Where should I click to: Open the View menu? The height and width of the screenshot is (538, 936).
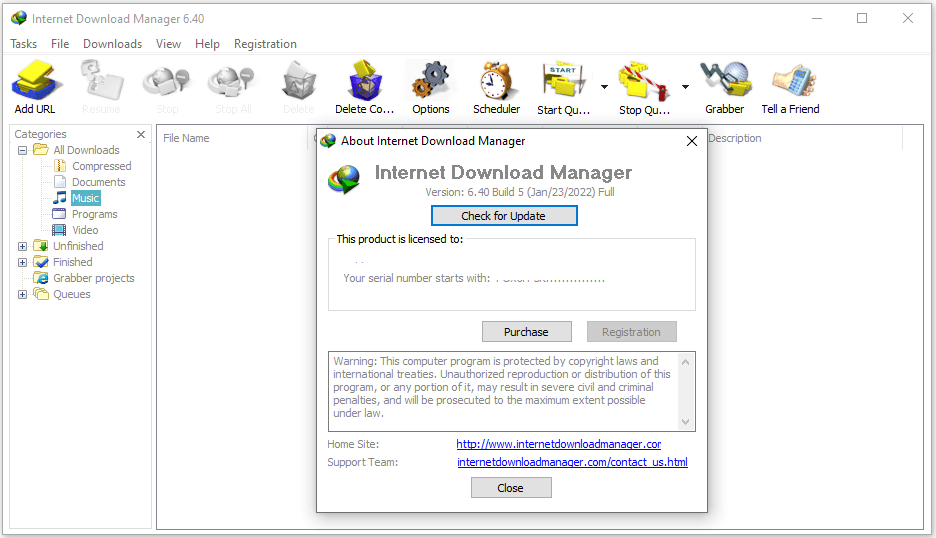click(168, 44)
